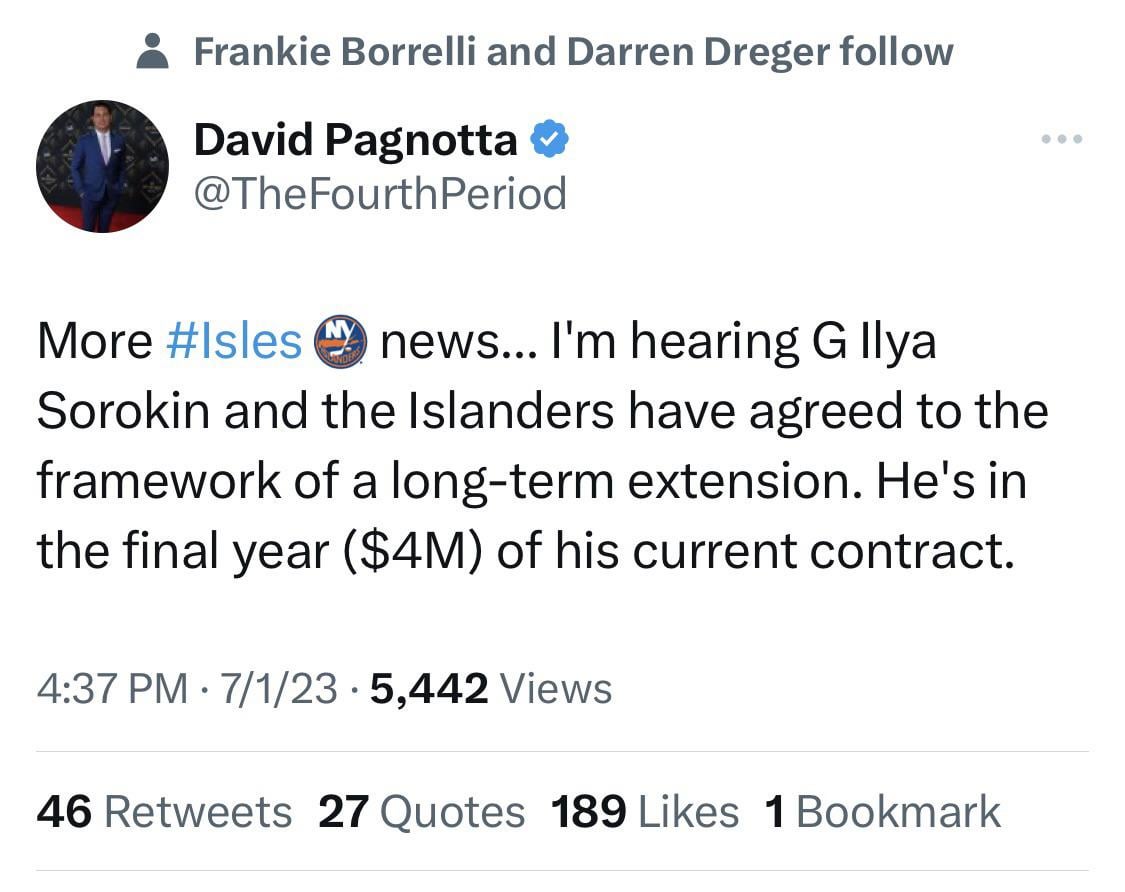Open the @TheFourthPeriod handle
1125x892 pixels.
tap(380, 193)
